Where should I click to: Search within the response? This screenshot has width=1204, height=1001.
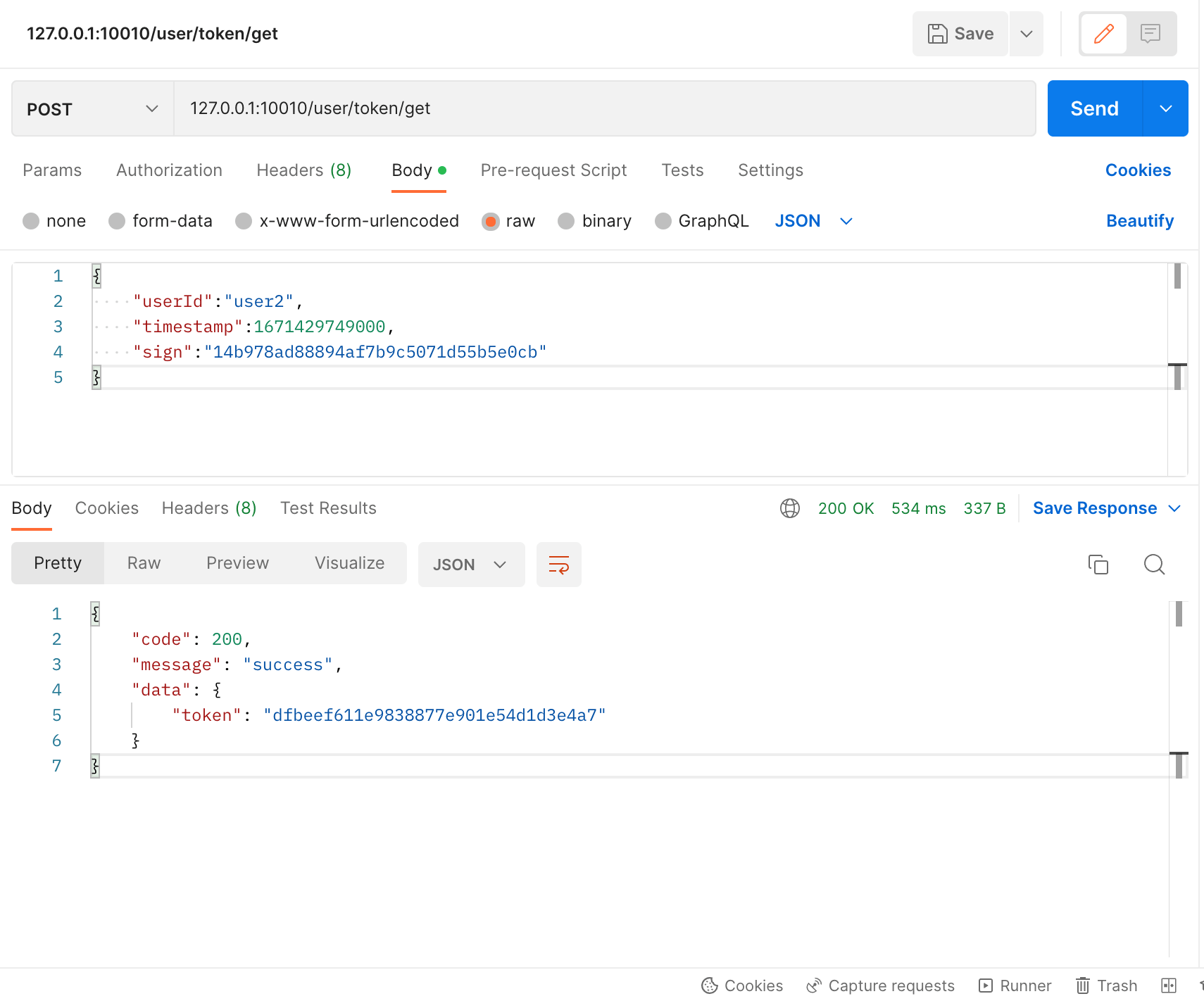[1154, 564]
